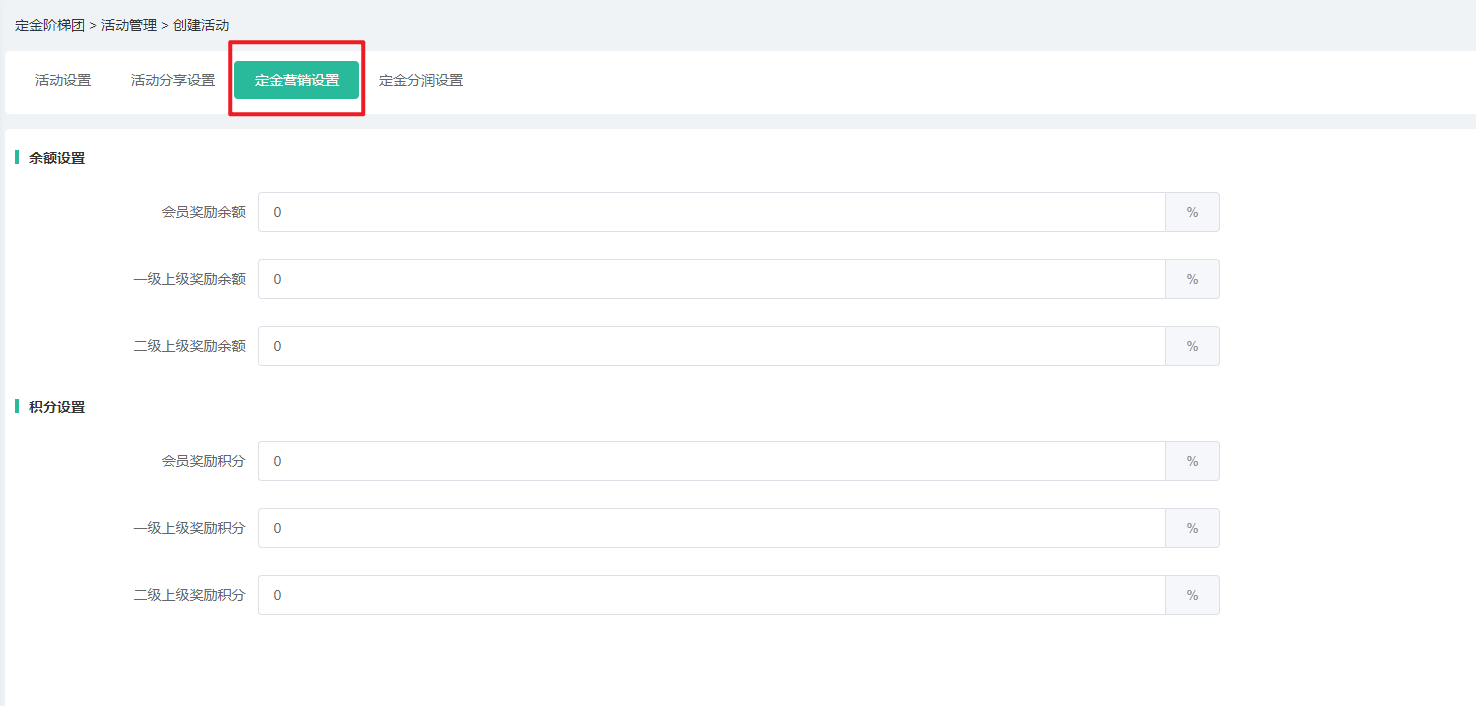Click the % suffix of 二级上级奖励余额
The image size is (1476, 706).
click(1193, 346)
